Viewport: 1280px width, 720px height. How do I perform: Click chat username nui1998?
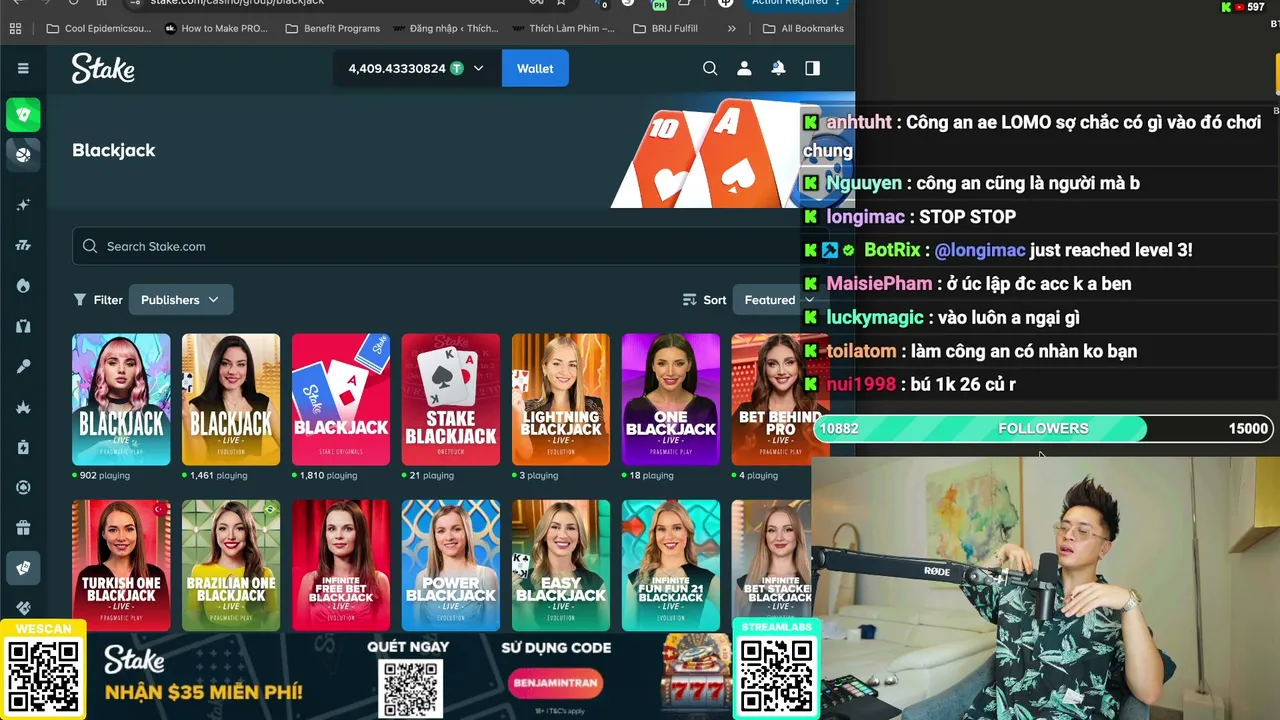click(x=861, y=385)
